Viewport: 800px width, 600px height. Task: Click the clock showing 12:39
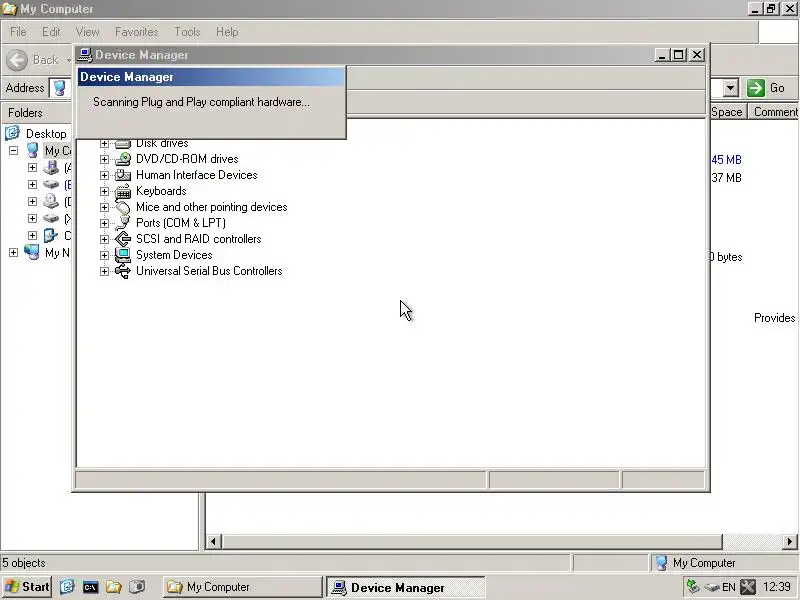pyautogui.click(x=777, y=587)
